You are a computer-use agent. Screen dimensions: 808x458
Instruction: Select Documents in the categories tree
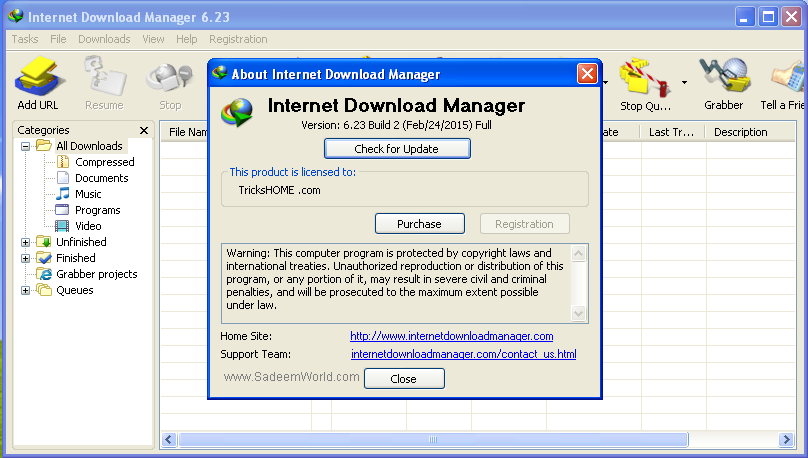pyautogui.click(x=102, y=178)
